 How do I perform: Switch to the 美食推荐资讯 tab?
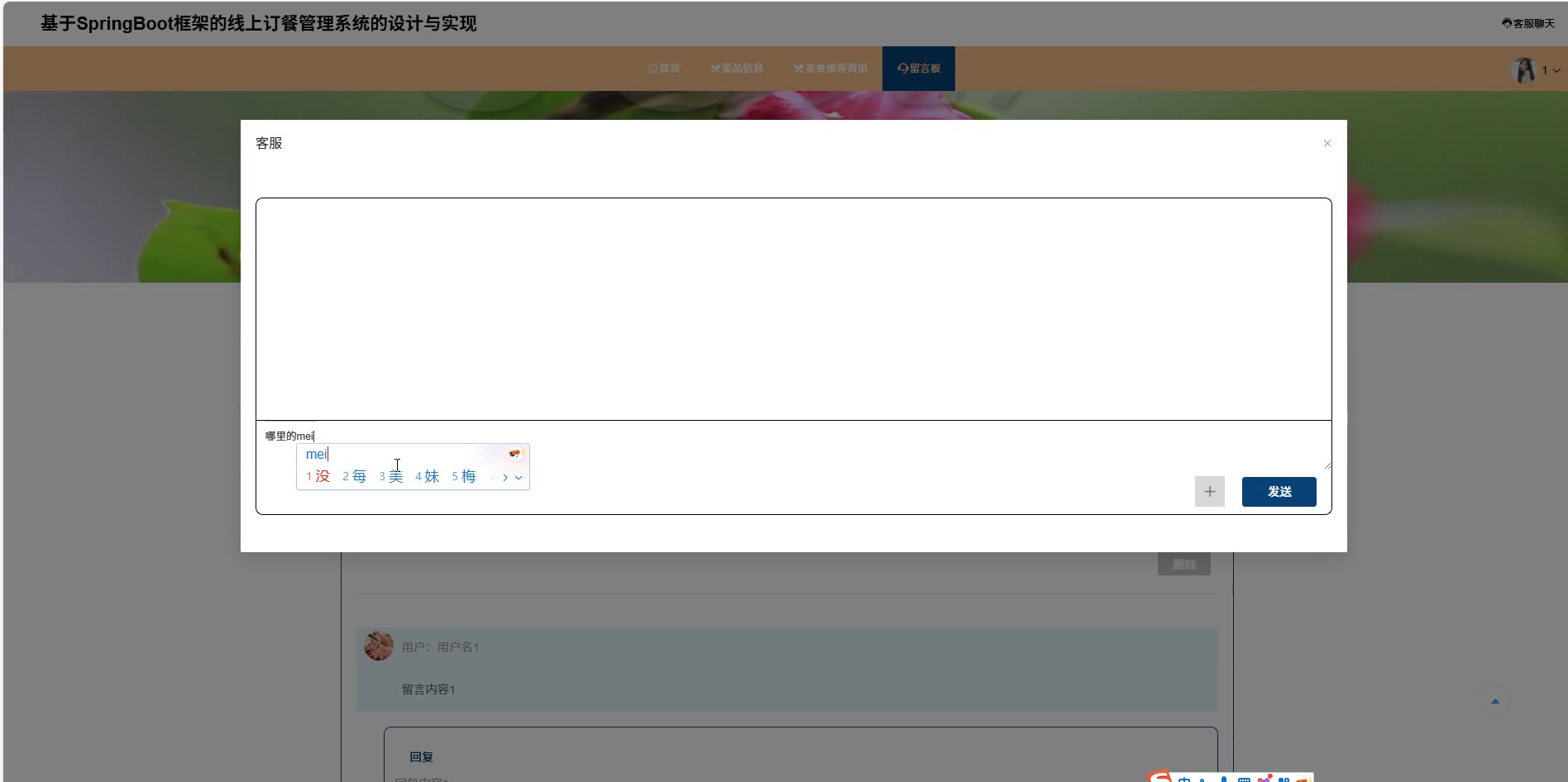click(831, 69)
